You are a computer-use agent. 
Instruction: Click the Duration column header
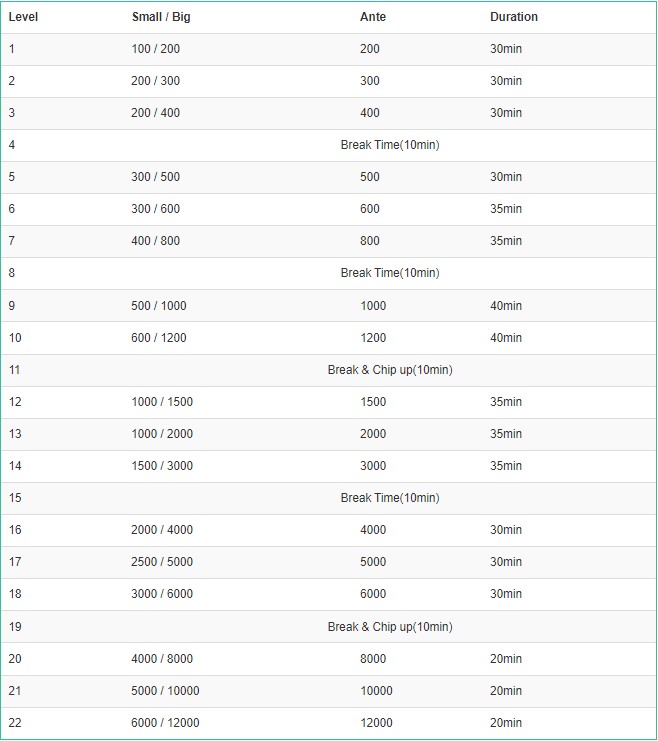click(x=514, y=17)
